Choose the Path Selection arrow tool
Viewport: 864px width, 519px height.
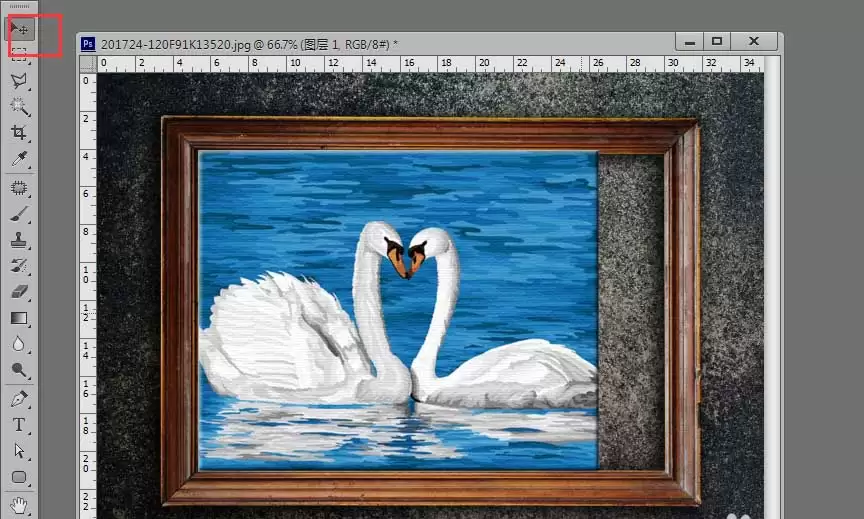point(19,451)
